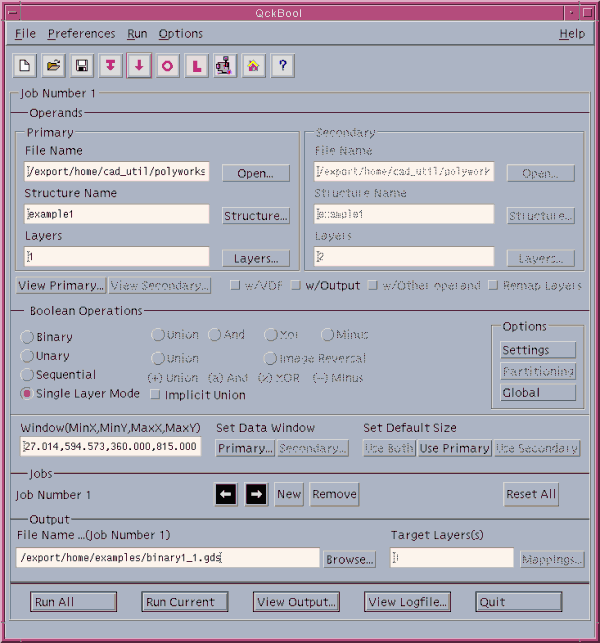The height and width of the screenshot is (643, 600).
Task: Open the Preferences menu
Action: pyautogui.click(x=81, y=34)
